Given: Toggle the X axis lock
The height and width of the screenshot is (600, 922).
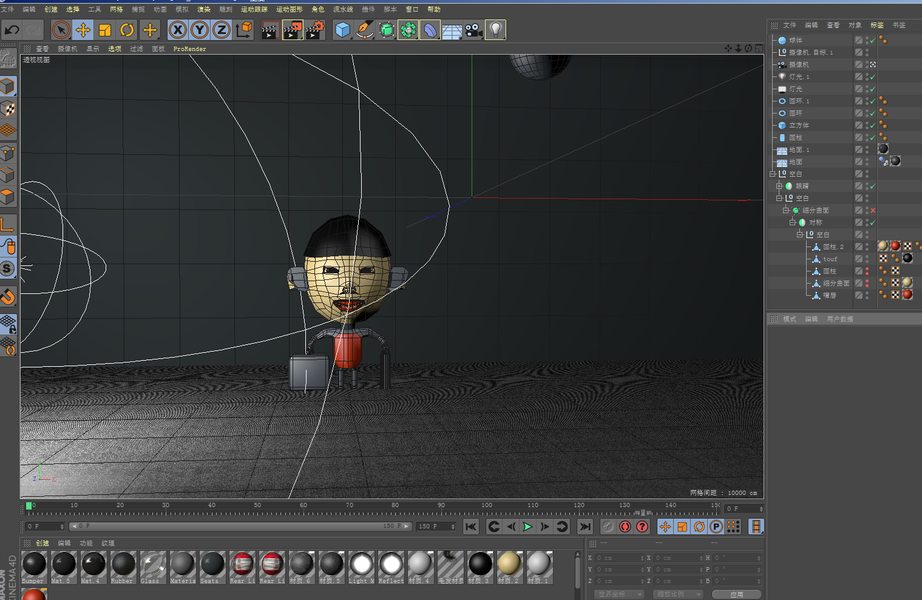Looking at the screenshot, I should coord(178,29).
